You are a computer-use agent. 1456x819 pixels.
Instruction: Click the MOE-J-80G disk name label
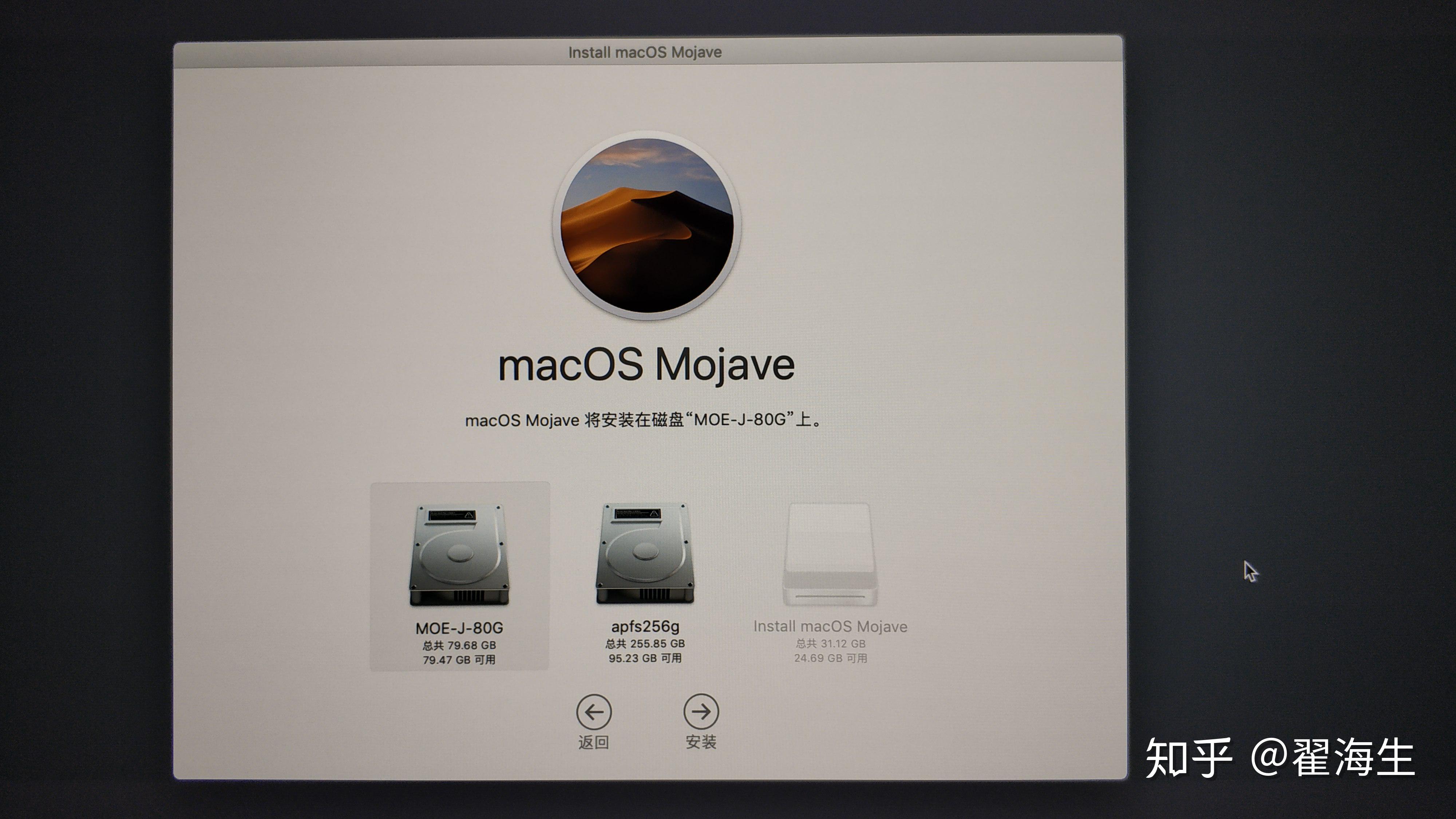tap(459, 628)
